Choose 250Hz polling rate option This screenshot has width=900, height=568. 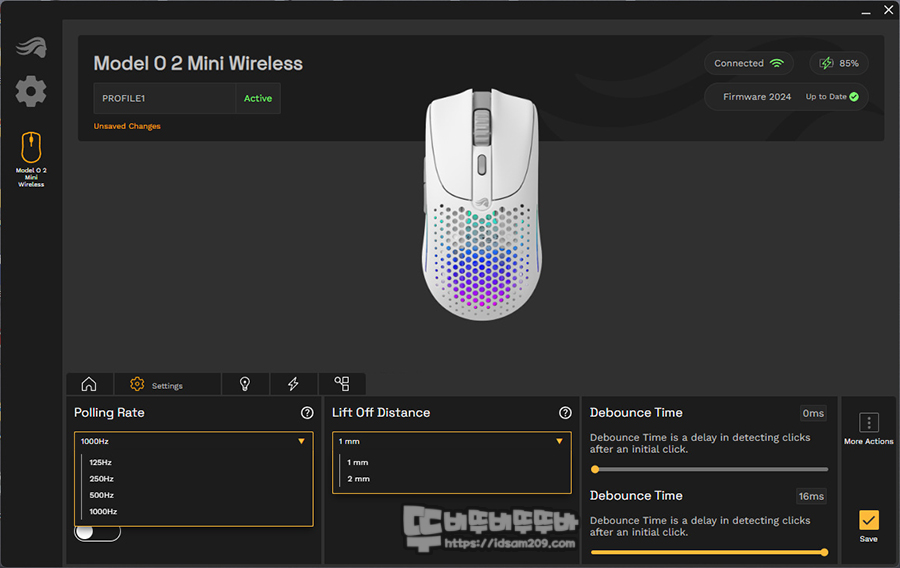(102, 478)
